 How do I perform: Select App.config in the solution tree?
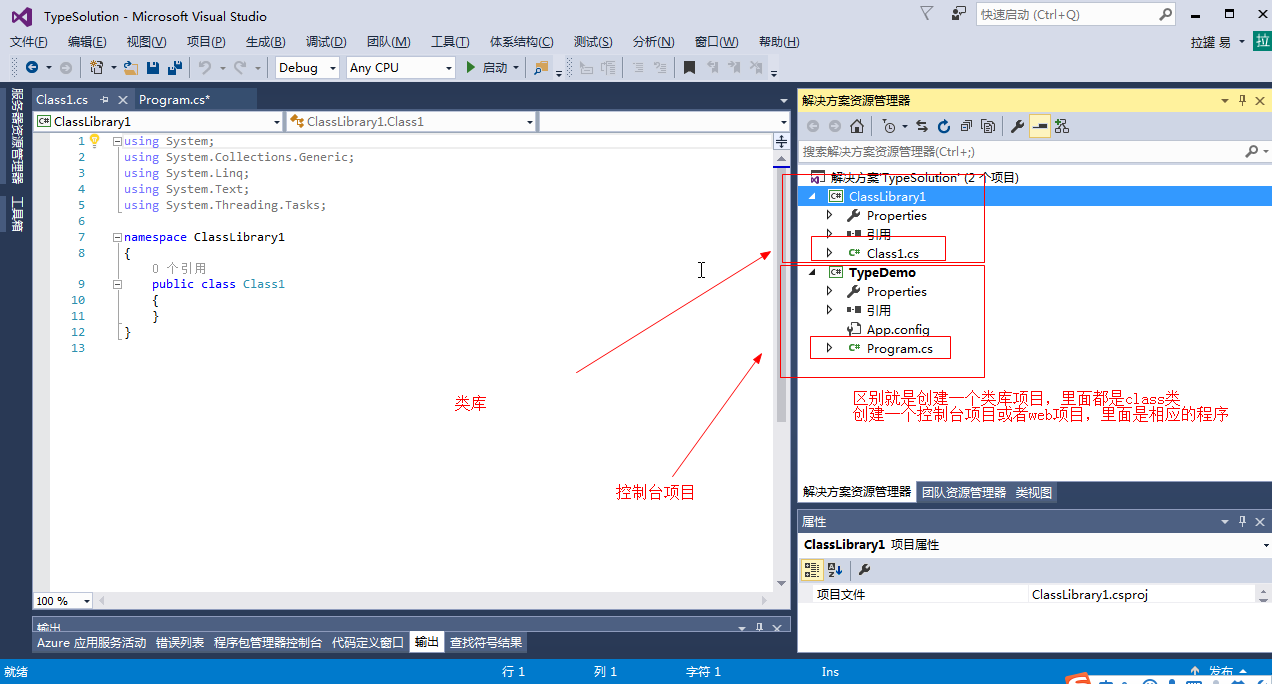898,329
